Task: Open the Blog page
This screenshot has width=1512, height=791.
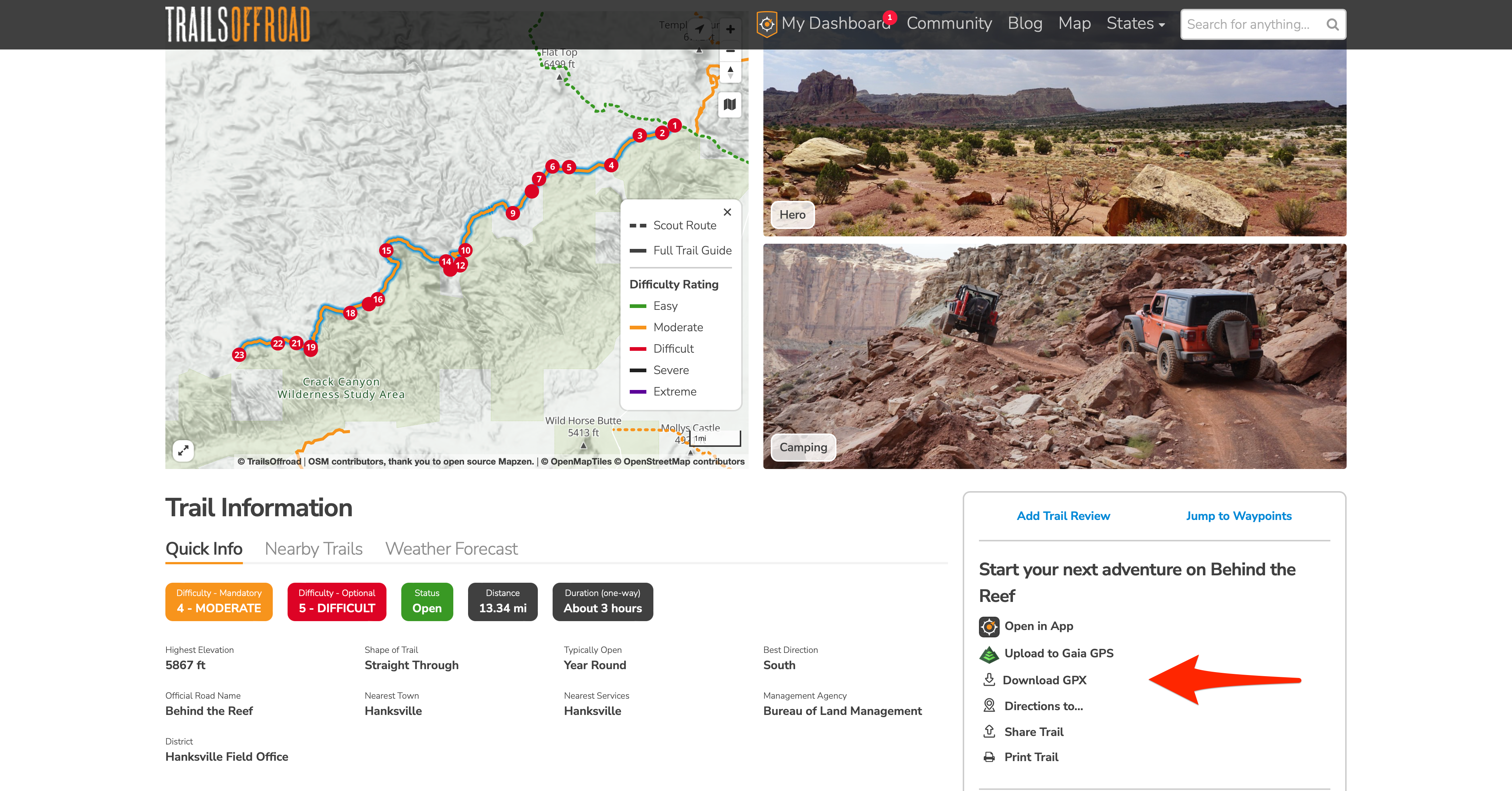Action: click(1025, 24)
